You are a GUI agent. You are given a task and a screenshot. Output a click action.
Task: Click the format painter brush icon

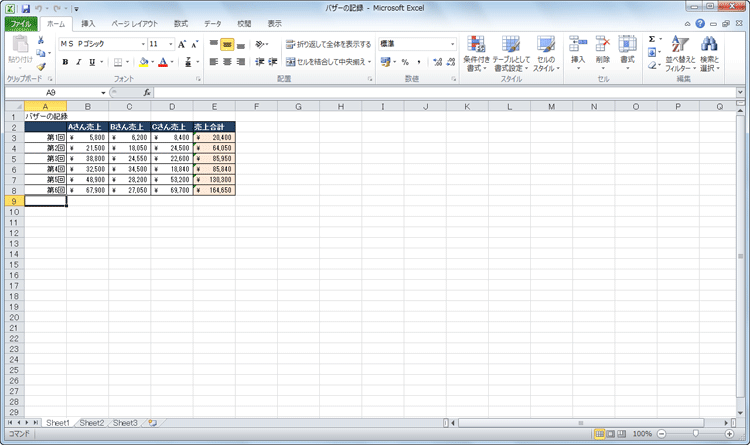tap(41, 67)
